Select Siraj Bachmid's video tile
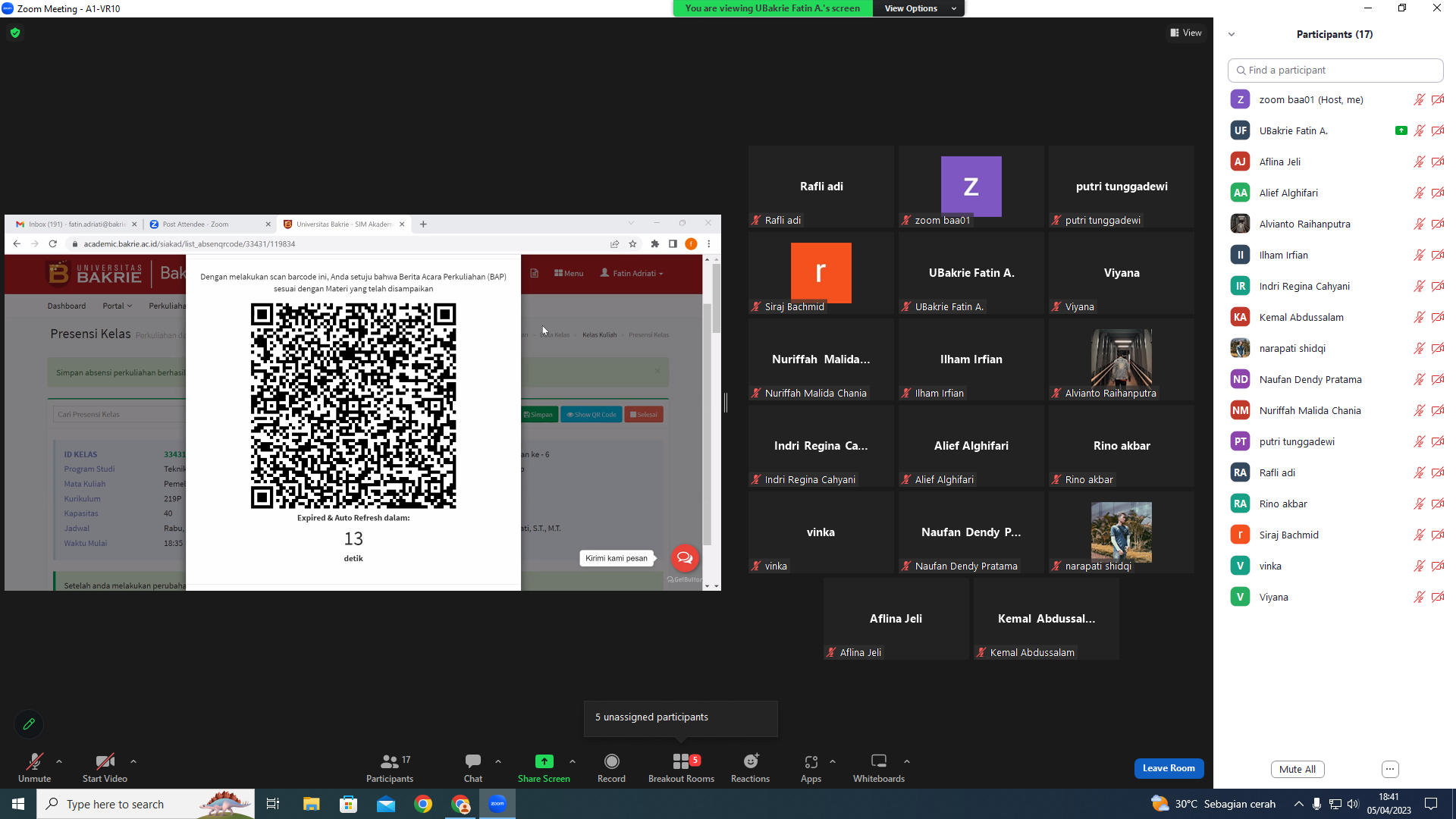The width and height of the screenshot is (1456, 819). pyautogui.click(x=821, y=273)
